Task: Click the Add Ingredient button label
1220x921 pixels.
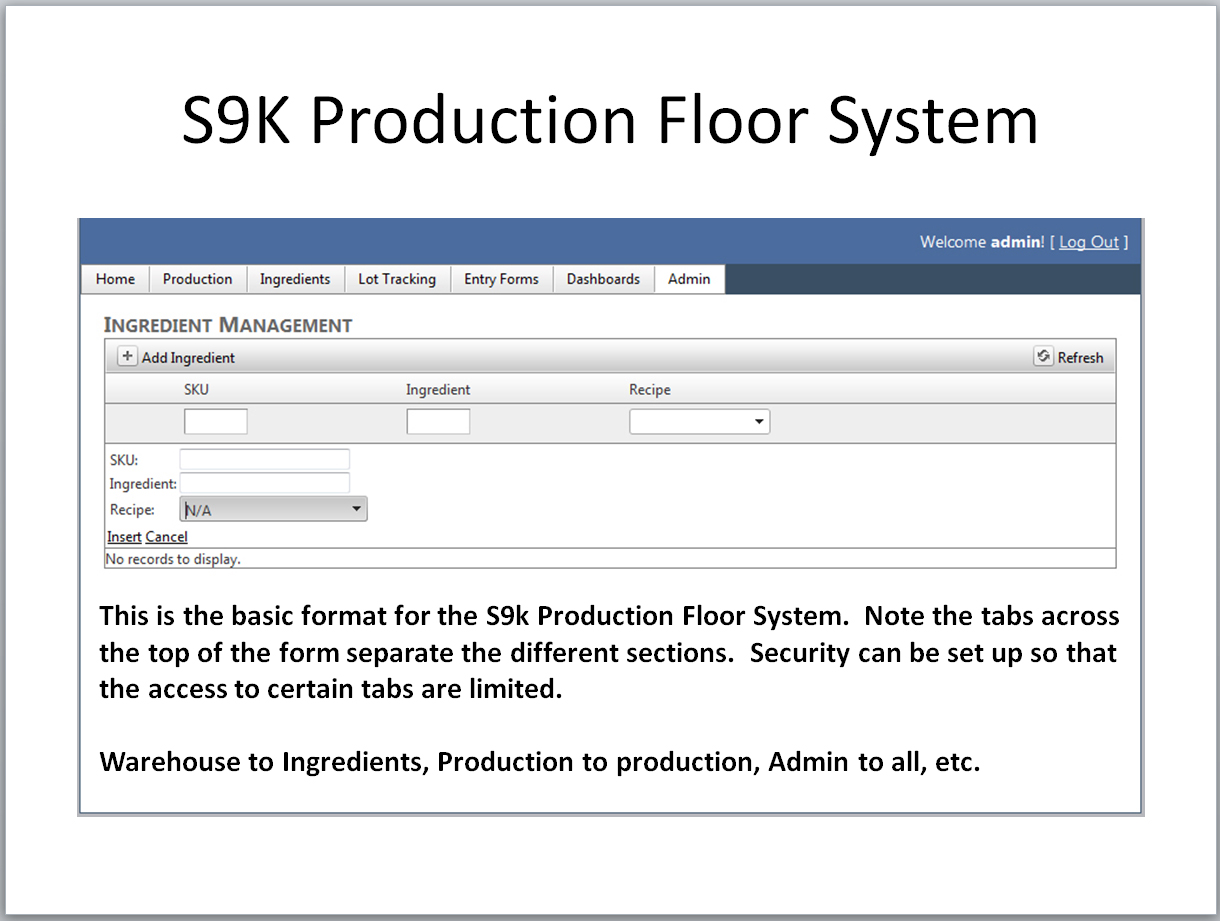Action: [188, 358]
